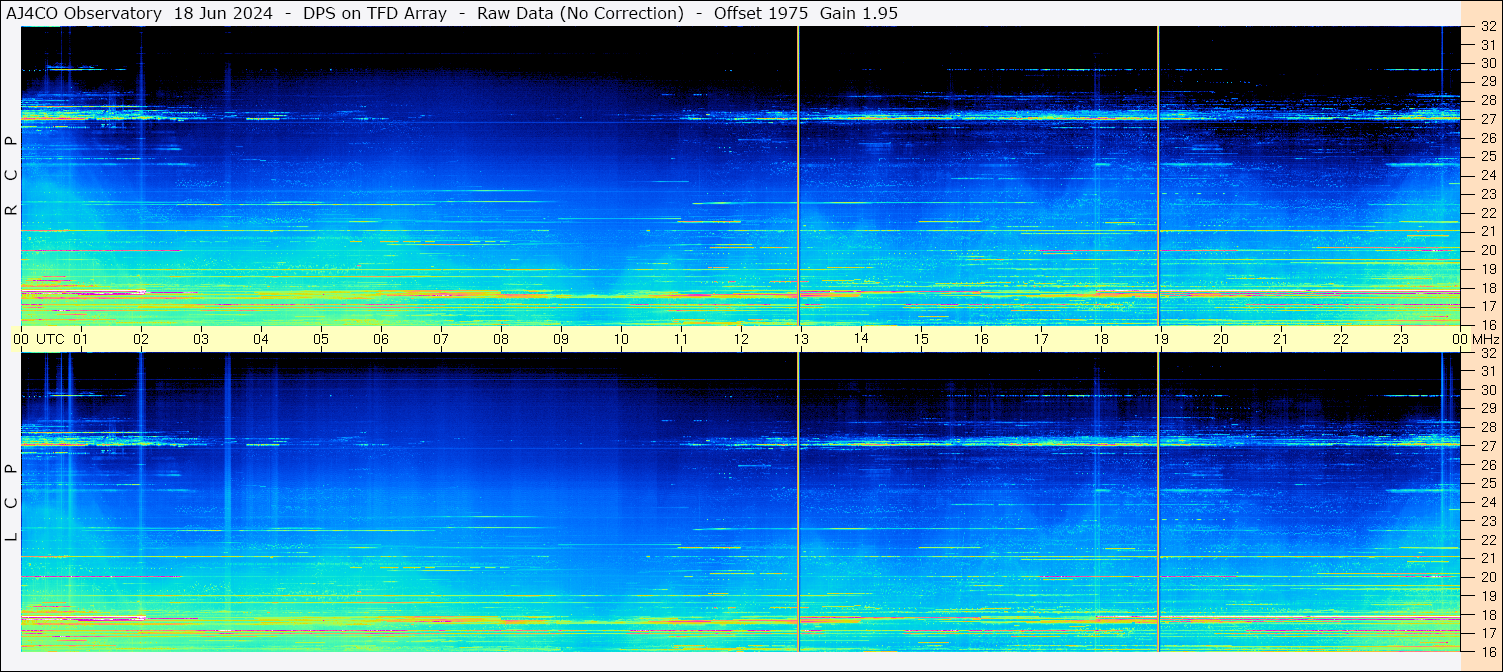Click the vertical RCP panel label
The image size is (1503, 672).
pyautogui.click(x=12, y=176)
